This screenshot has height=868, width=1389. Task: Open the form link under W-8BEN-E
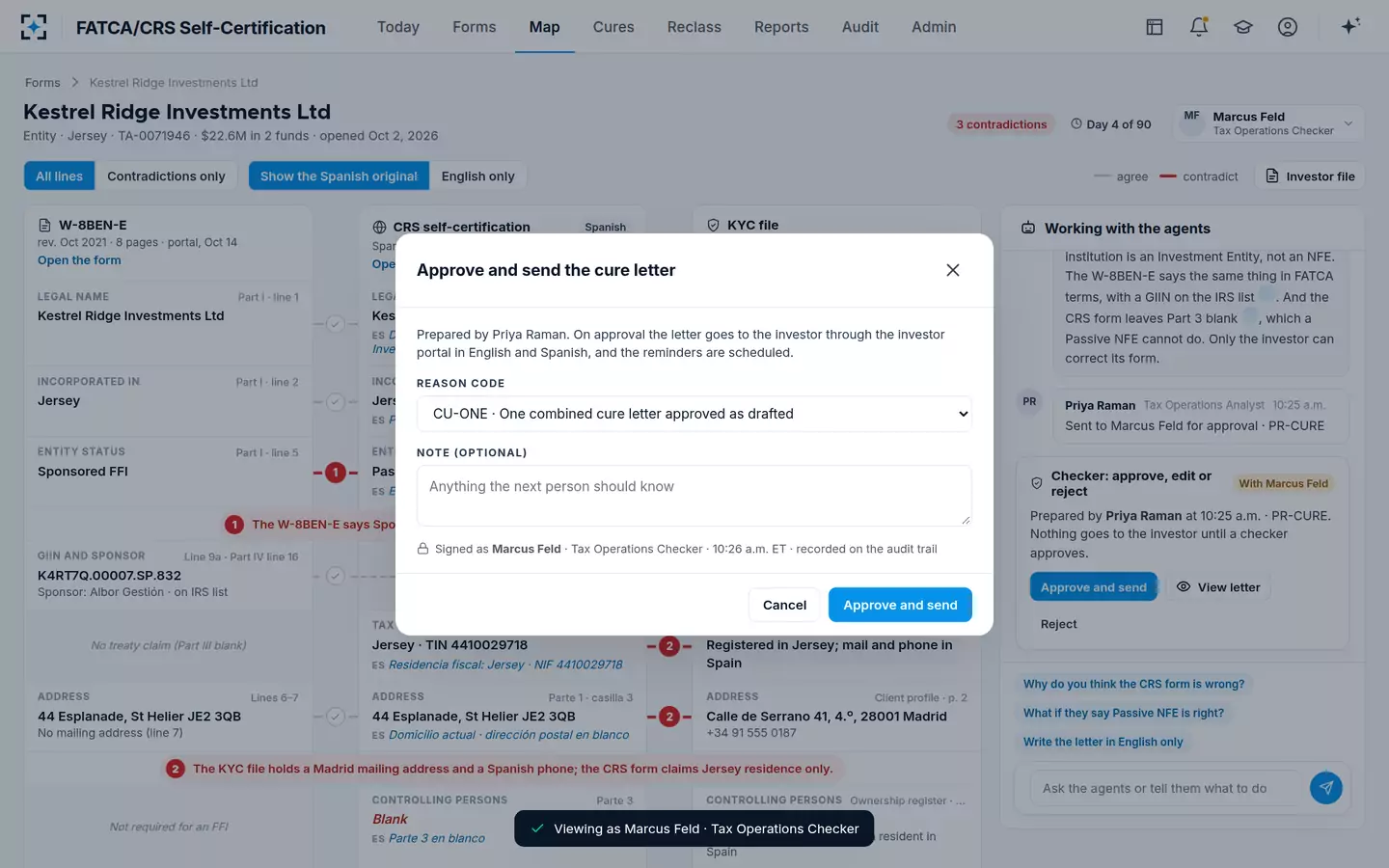click(79, 260)
